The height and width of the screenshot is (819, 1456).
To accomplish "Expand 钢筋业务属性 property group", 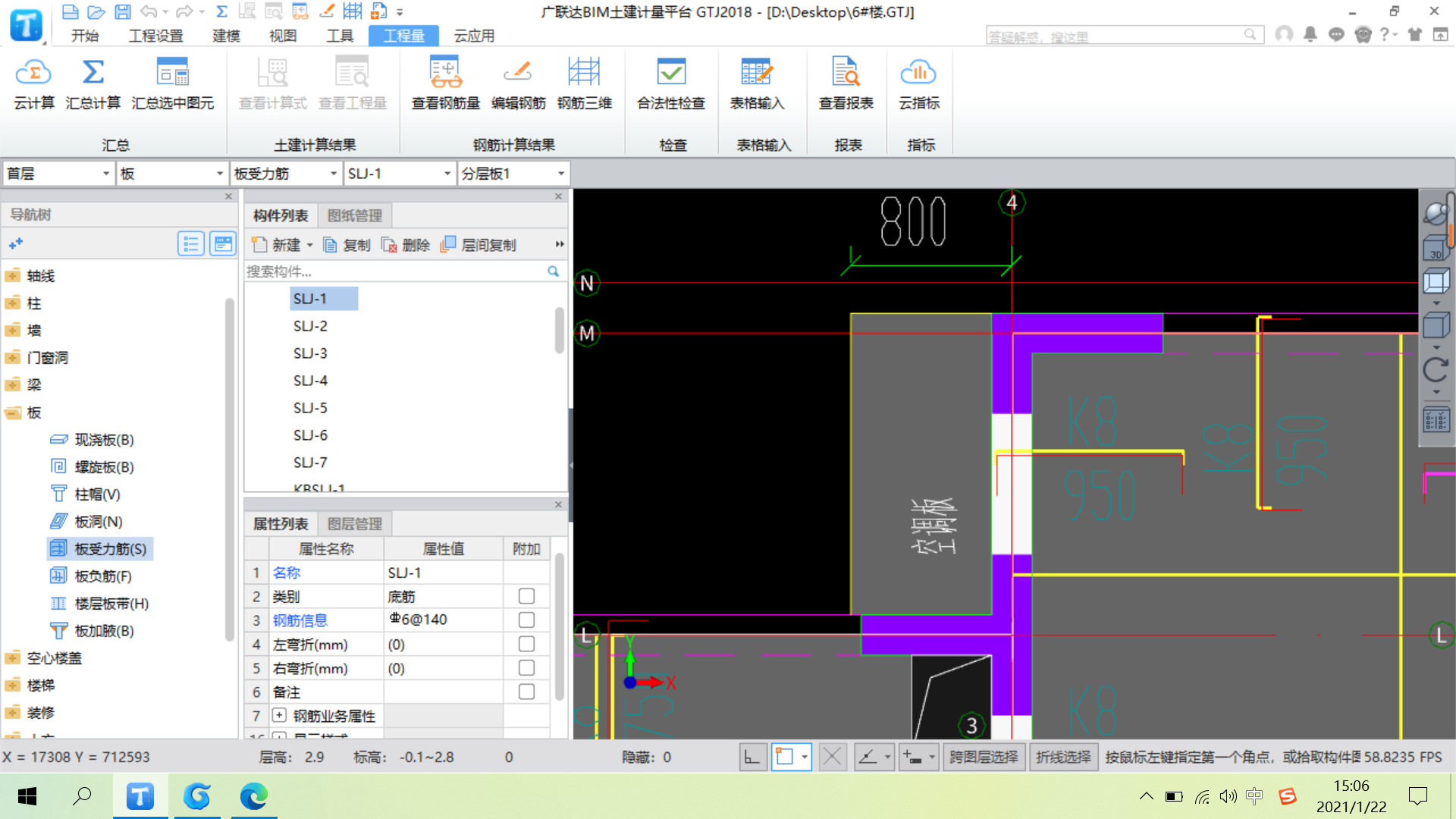I will tap(279, 715).
